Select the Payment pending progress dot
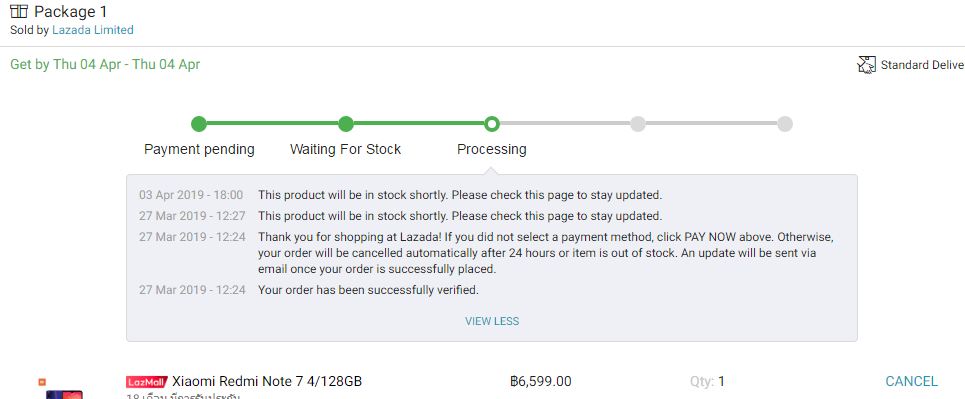965x399 pixels. click(199, 124)
